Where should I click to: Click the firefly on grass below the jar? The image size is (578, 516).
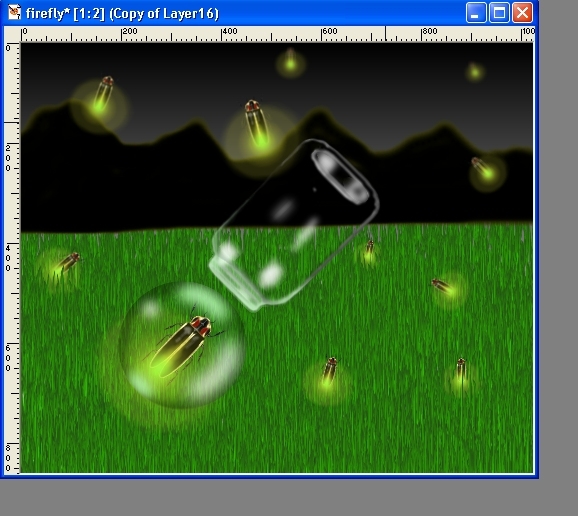tap(329, 371)
